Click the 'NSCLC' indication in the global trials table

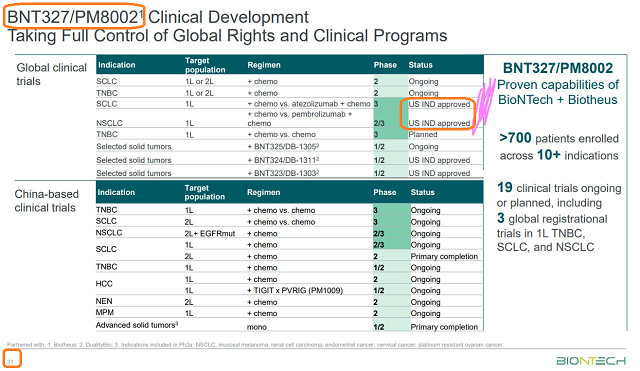(109, 123)
